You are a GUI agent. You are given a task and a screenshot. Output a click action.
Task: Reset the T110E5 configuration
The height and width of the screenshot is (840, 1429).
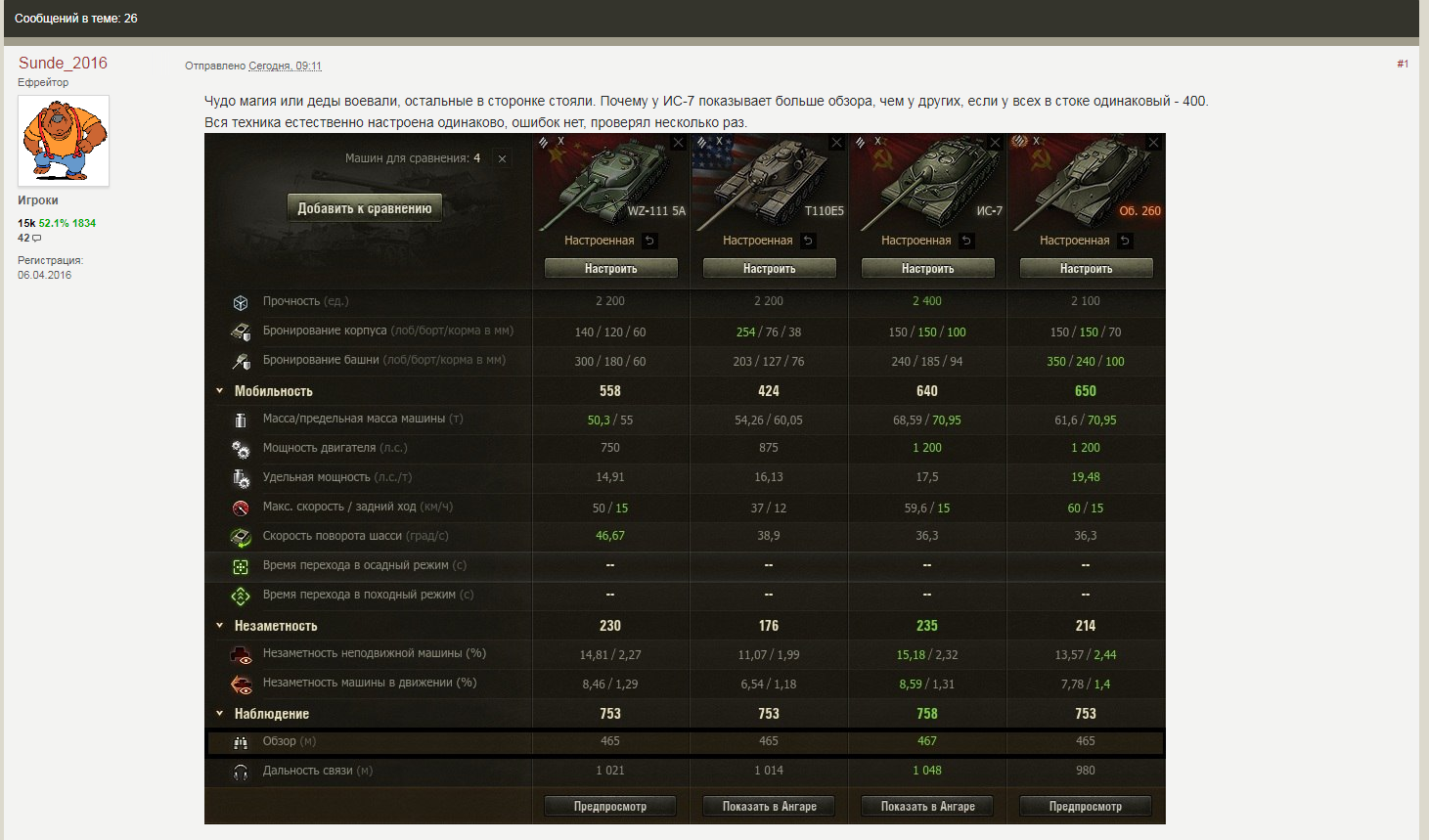[808, 241]
